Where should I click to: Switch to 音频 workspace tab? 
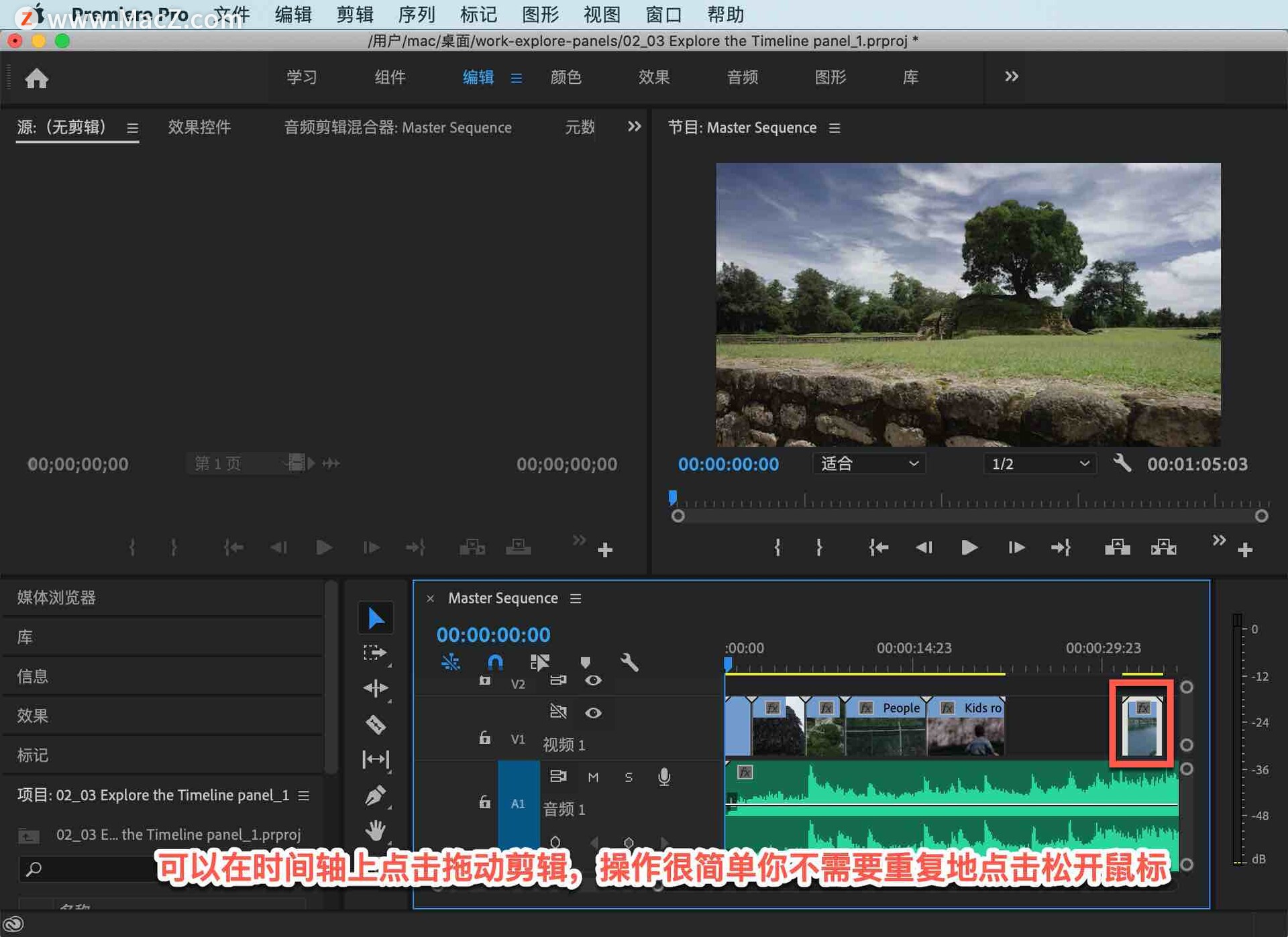(743, 77)
